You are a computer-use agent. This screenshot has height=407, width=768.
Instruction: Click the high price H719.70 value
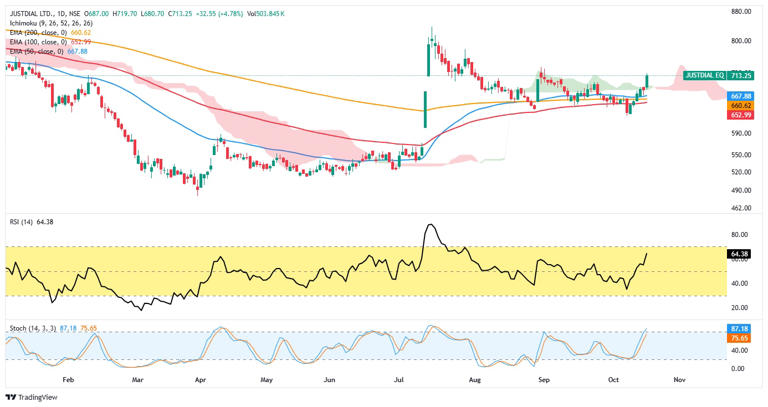(x=125, y=14)
